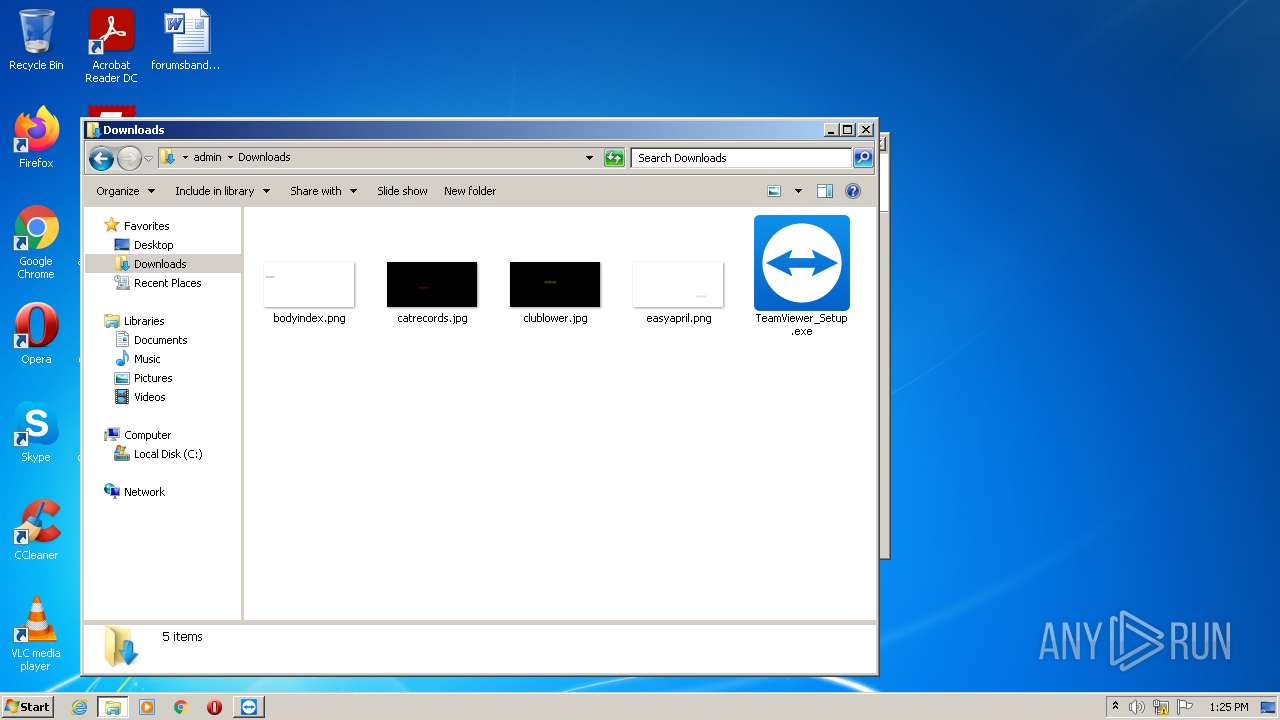
Task: Toggle the preview pane button
Action: tap(825, 191)
